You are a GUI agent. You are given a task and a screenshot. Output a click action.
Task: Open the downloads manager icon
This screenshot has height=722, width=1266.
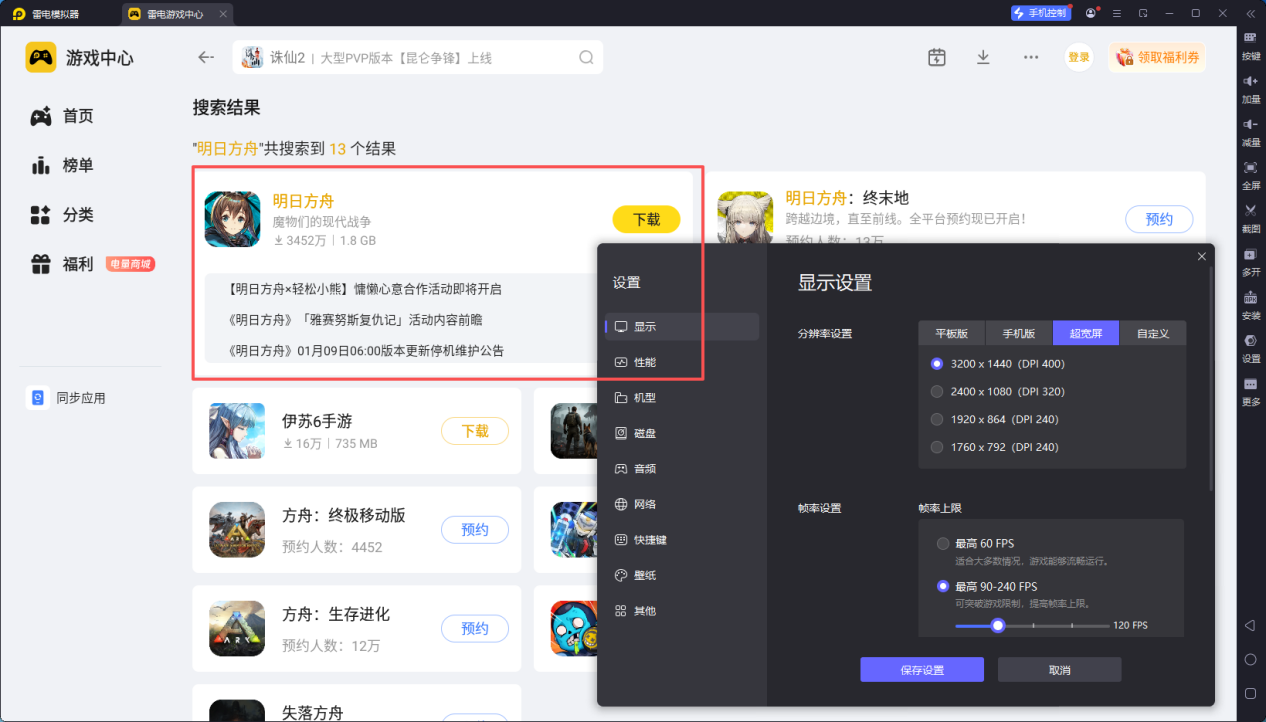983,57
